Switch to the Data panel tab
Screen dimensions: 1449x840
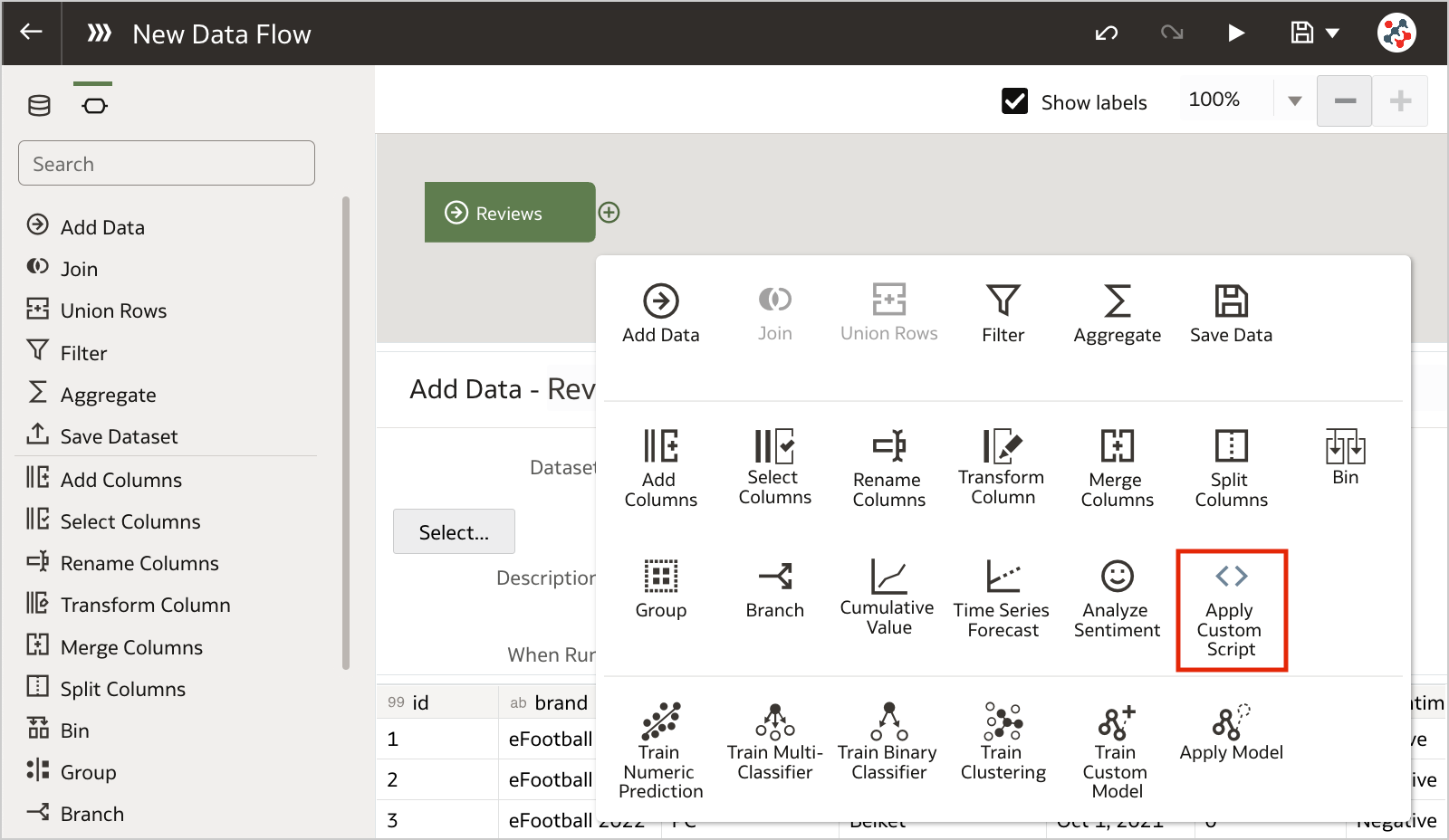pos(39,106)
